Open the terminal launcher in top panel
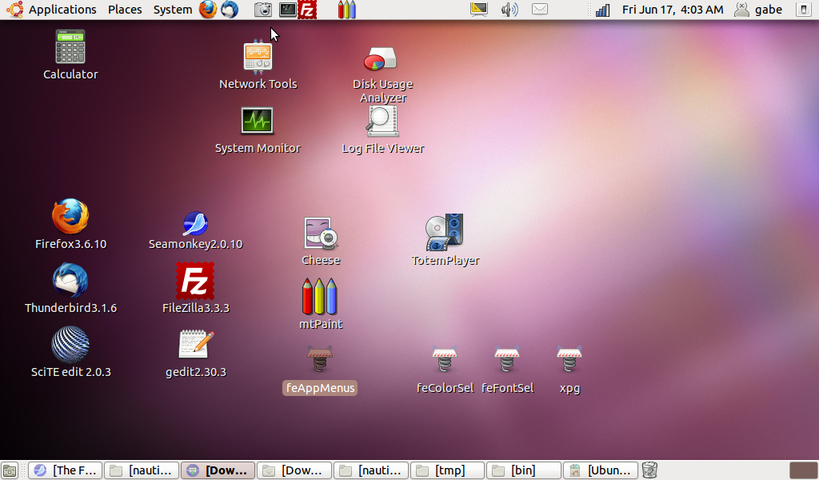This screenshot has height=480, width=819. [287, 9]
